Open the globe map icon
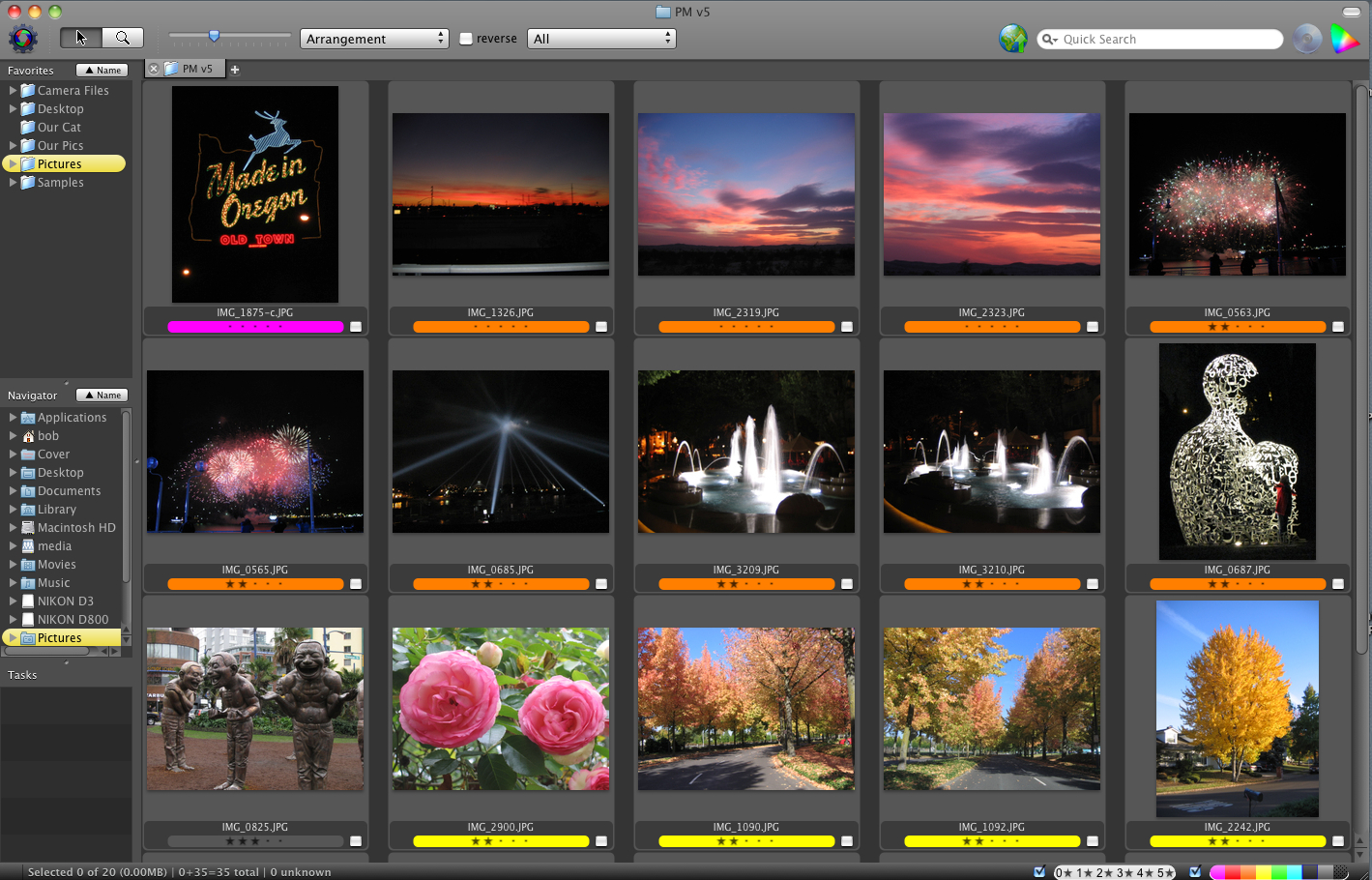 1013,39
